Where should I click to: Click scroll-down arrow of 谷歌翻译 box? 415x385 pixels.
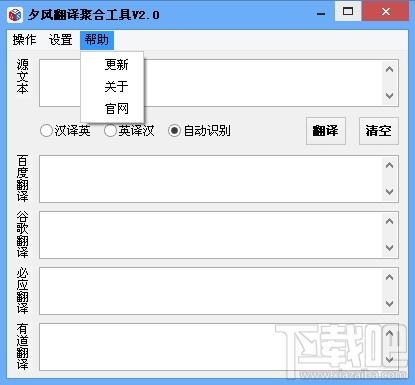pyautogui.click(x=389, y=248)
